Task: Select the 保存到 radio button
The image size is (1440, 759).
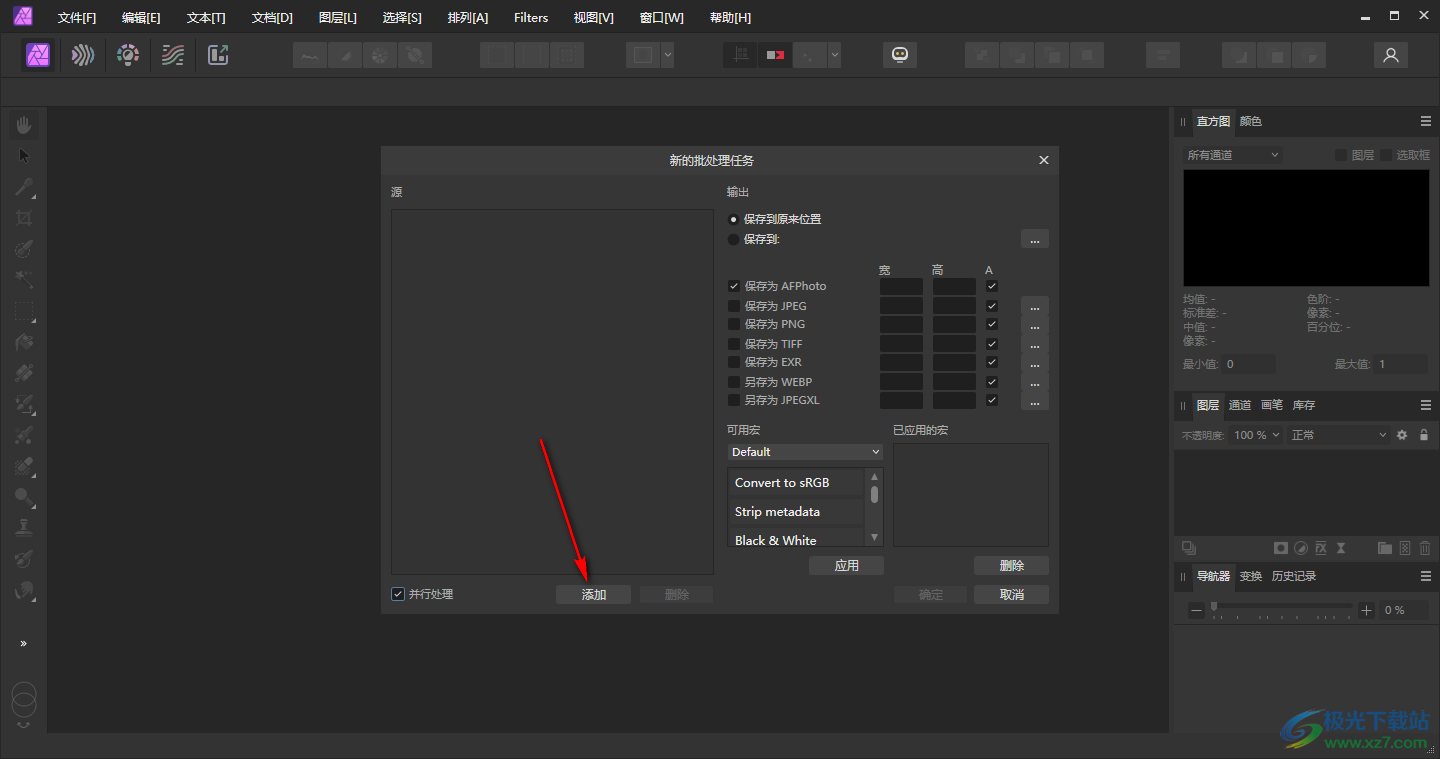Action: click(x=734, y=239)
